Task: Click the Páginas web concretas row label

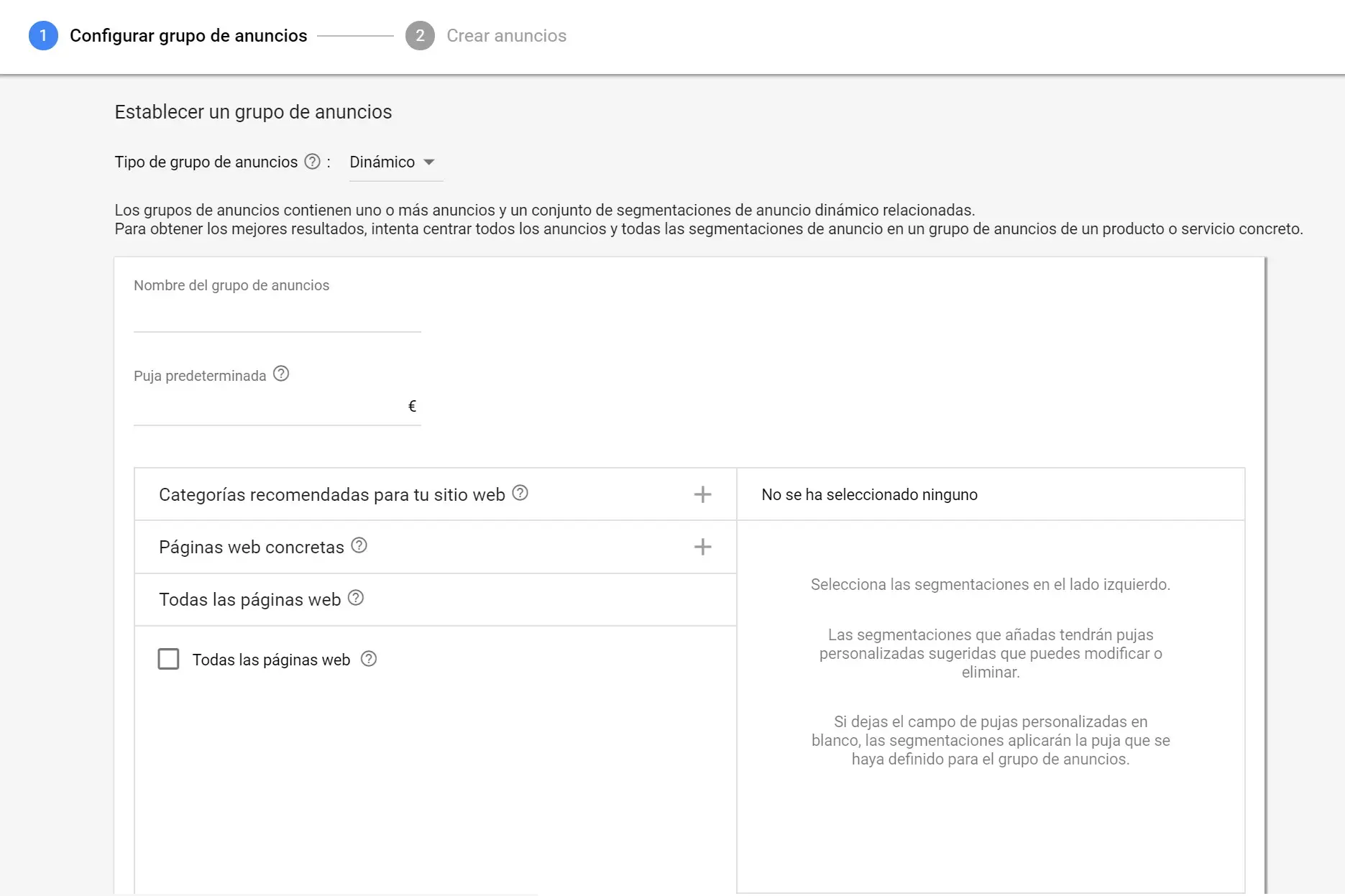Action: (x=252, y=548)
